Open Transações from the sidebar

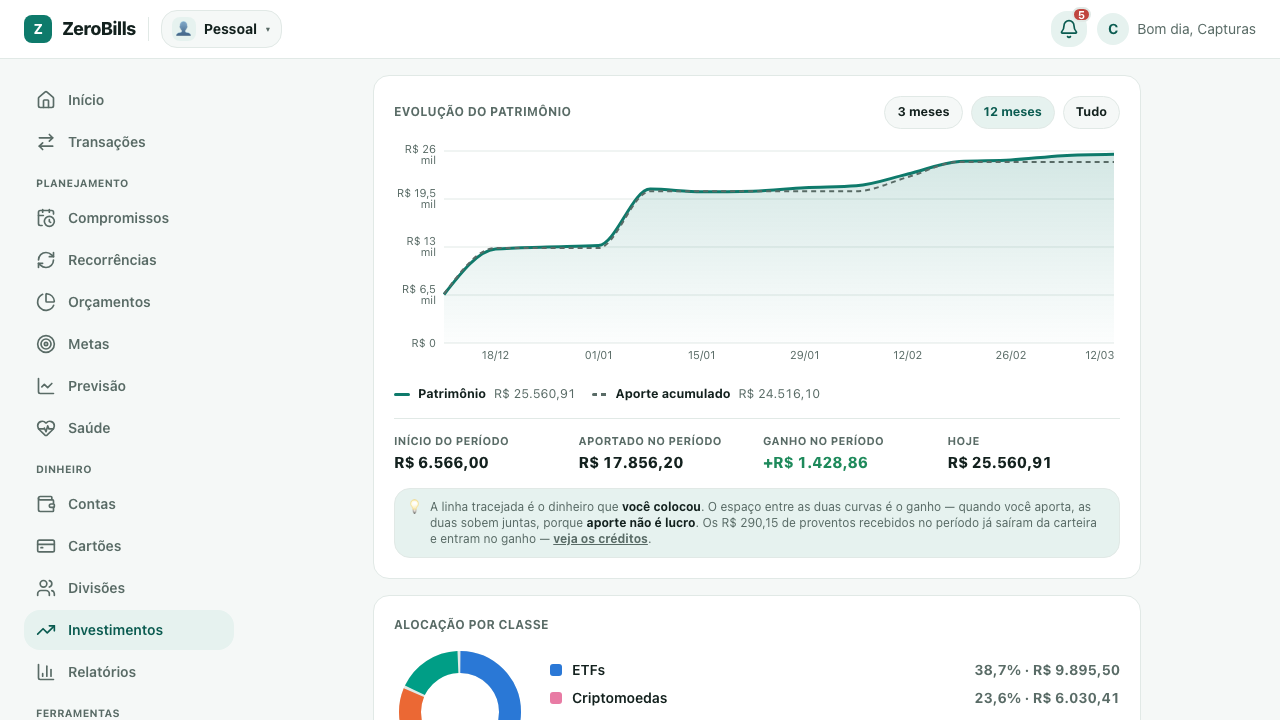[129, 142]
